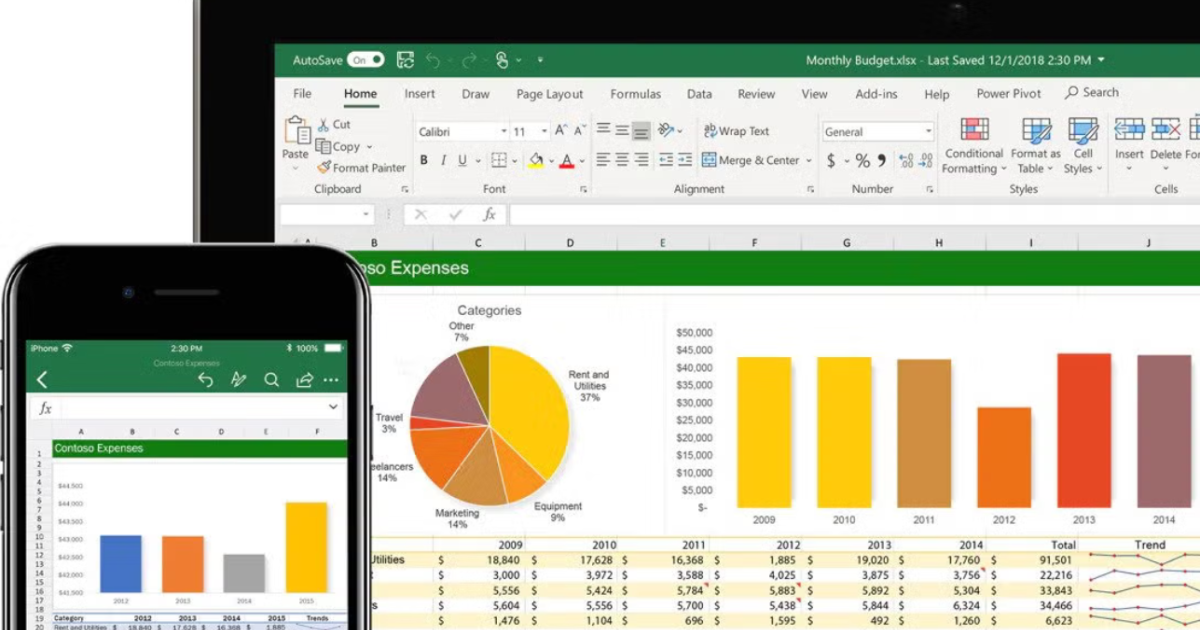The width and height of the screenshot is (1200, 630).
Task: Open the Name Box dropdown arrow
Action: pyautogui.click(x=365, y=215)
